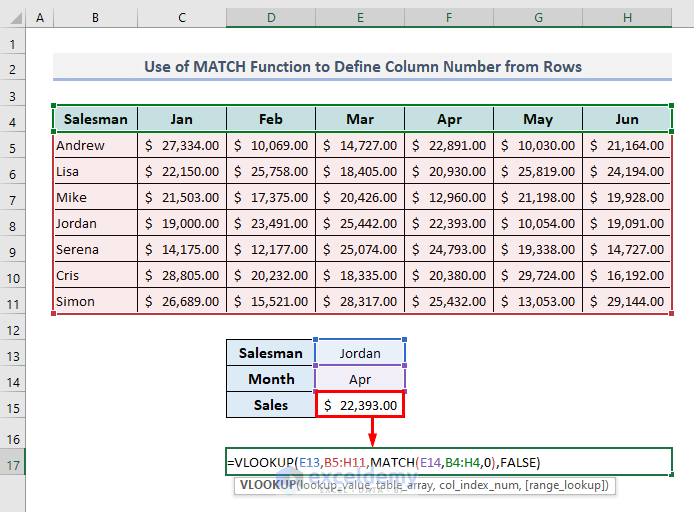
Task: Click the May column heading cell
Action: click(538, 119)
